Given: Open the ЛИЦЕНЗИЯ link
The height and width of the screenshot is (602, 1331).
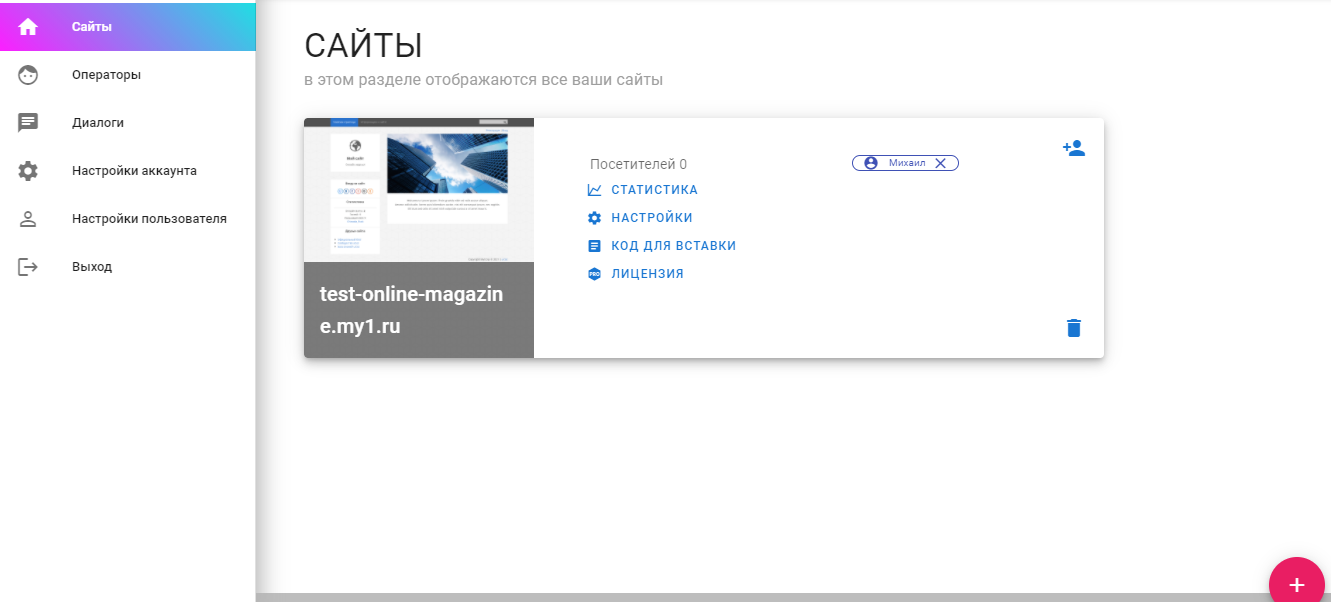Looking at the screenshot, I should click(x=647, y=274).
